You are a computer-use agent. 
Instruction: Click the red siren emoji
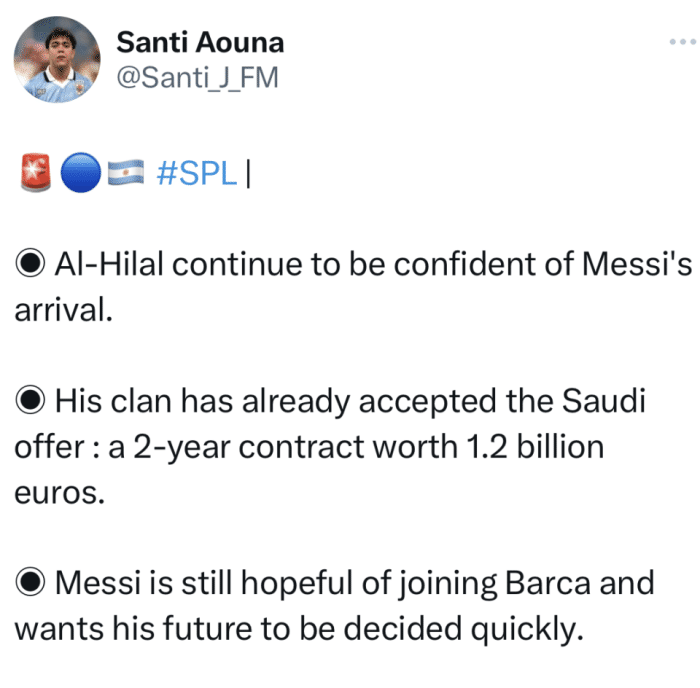tap(35, 173)
